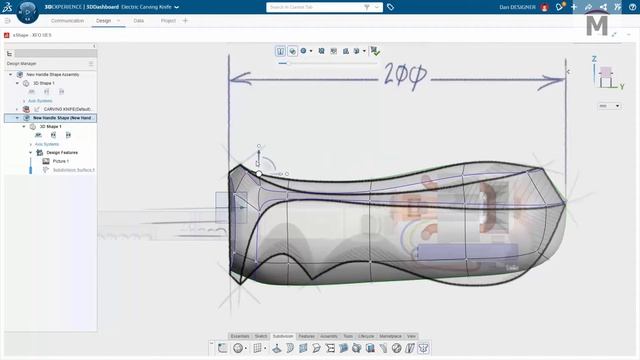Open dropdown arrow beside the seventh sculpt icon
This screenshot has width=640, height=360.
[364, 51]
